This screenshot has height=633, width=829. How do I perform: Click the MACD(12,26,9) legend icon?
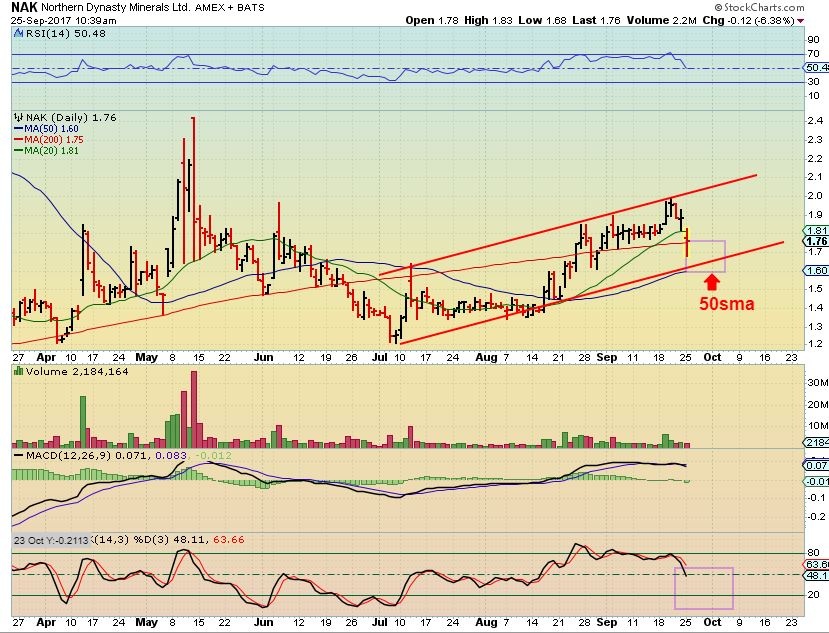(16, 456)
